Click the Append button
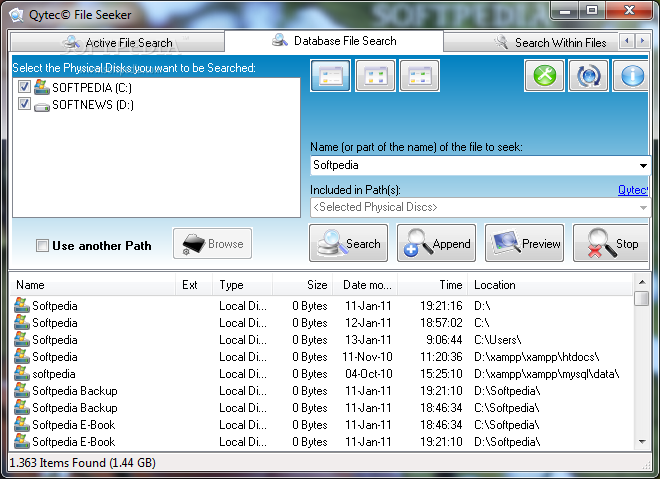The width and height of the screenshot is (660, 479). click(436, 243)
